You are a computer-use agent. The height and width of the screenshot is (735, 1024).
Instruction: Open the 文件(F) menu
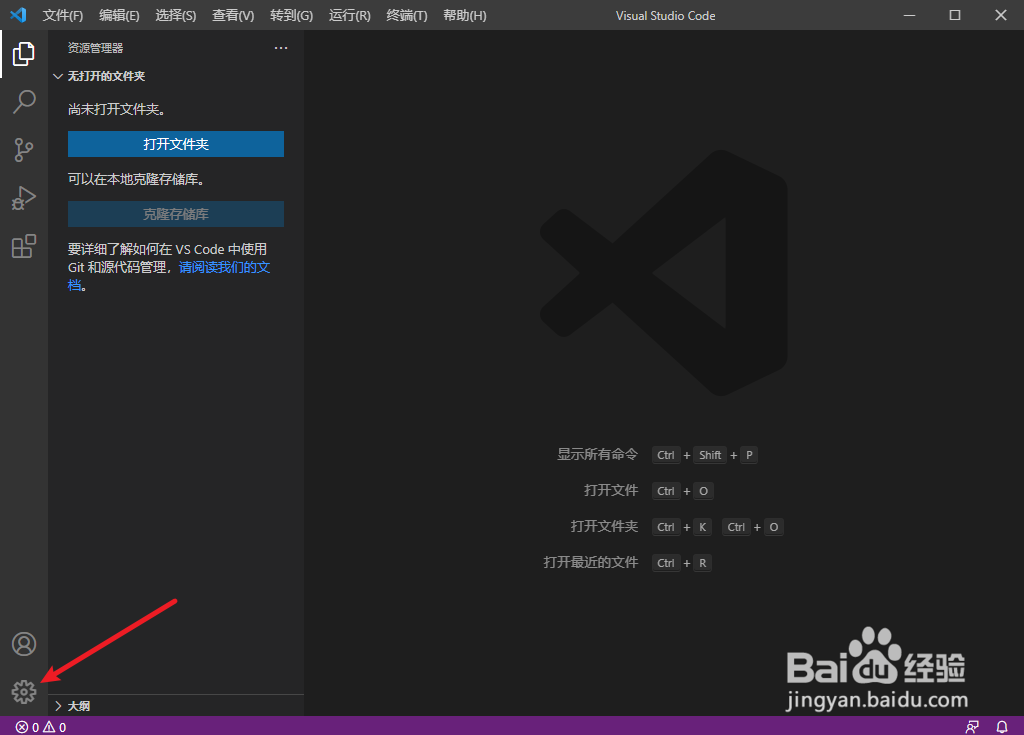coord(63,15)
